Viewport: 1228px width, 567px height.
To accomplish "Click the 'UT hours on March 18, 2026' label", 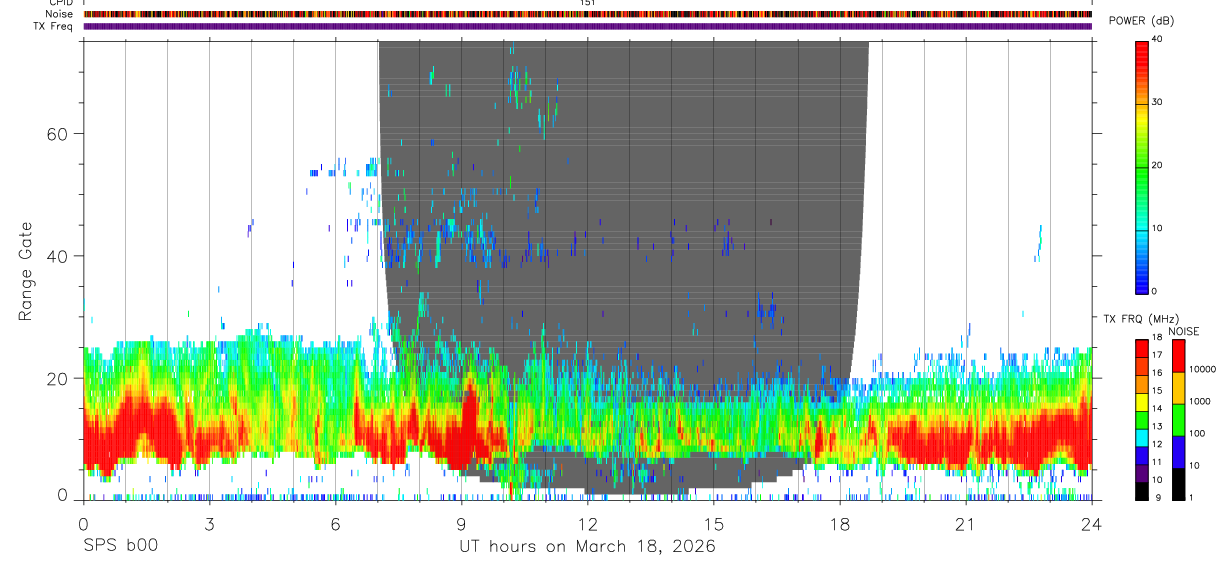I will click(x=587, y=547).
